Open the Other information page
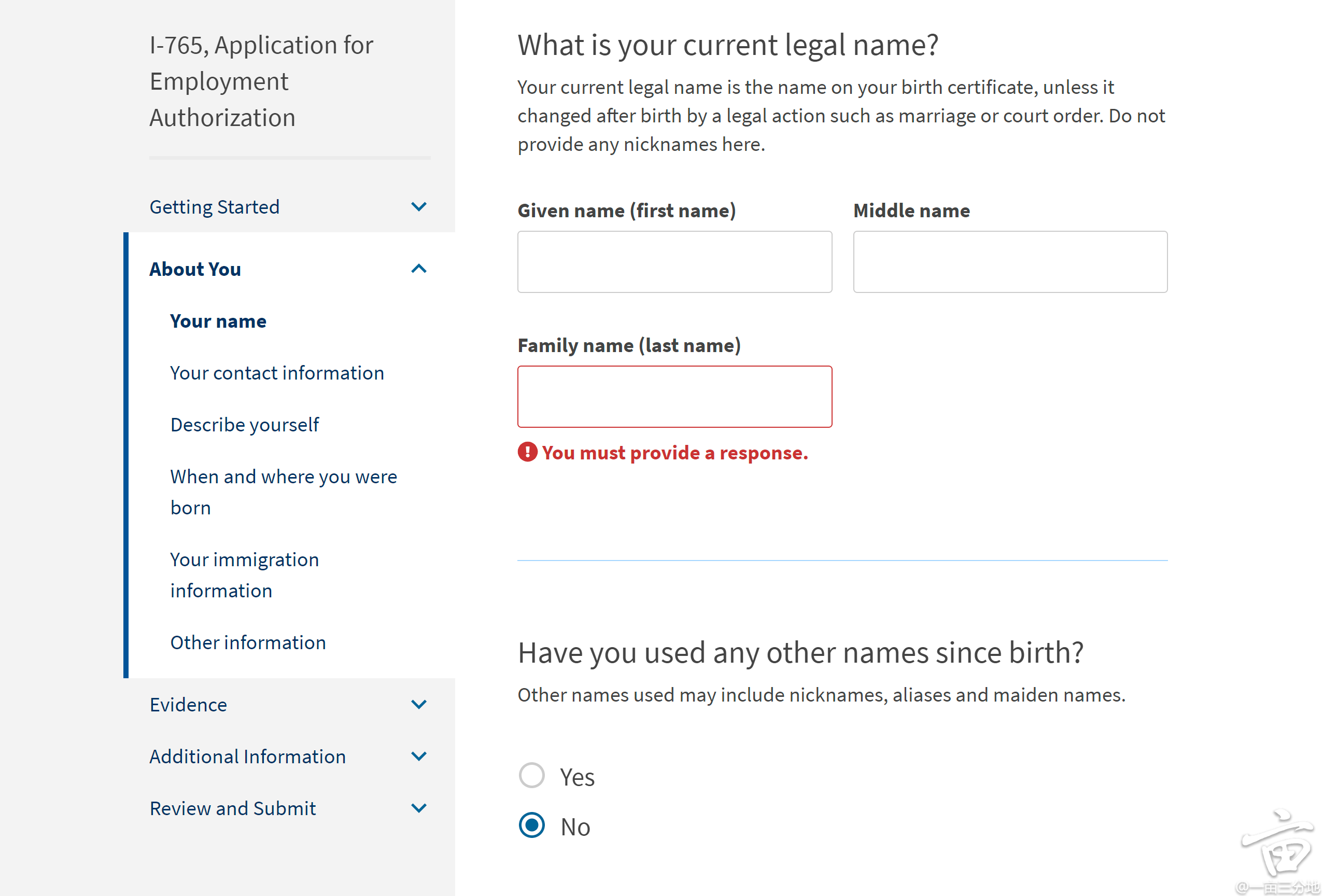Screen dimensions: 1323x896 248,642
